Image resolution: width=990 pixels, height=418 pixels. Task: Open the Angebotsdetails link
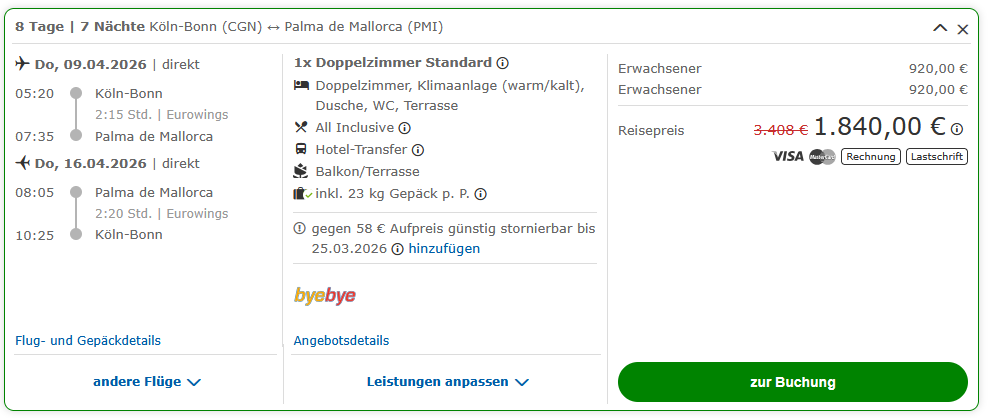coord(341,341)
